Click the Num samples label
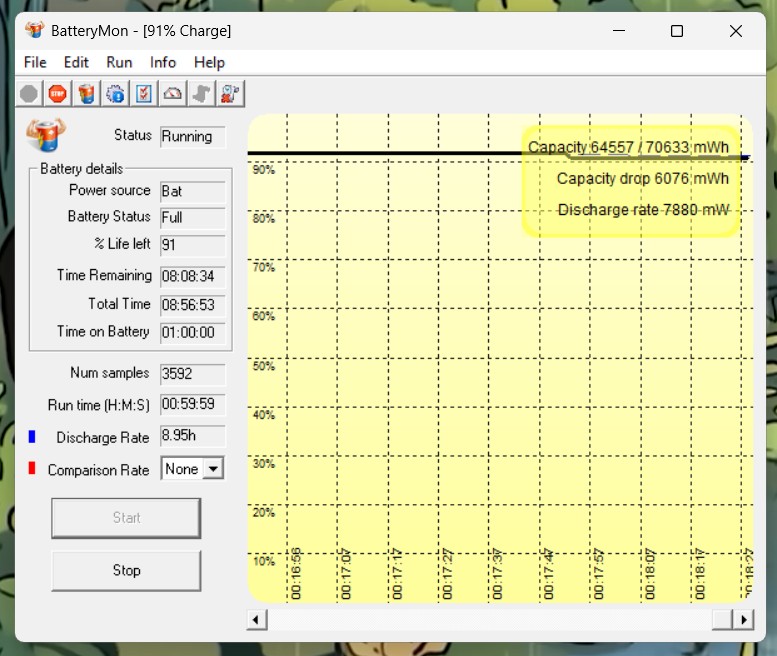This screenshot has width=777, height=656. (x=110, y=373)
